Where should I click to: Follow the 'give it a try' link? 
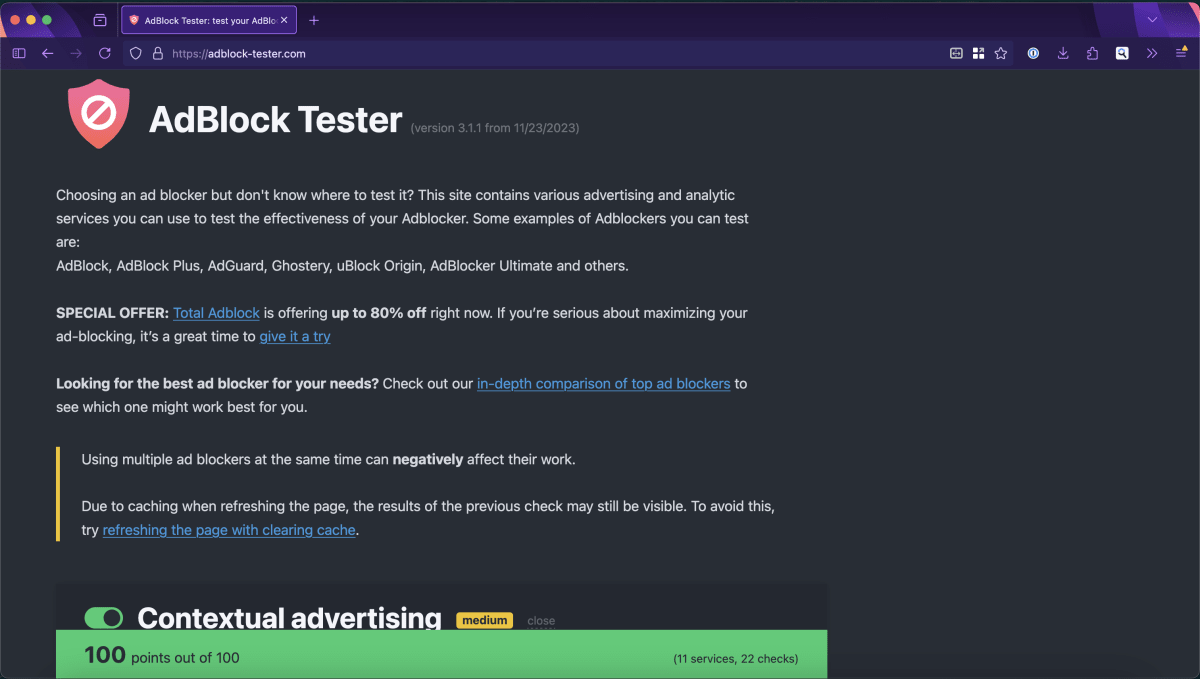(x=295, y=336)
